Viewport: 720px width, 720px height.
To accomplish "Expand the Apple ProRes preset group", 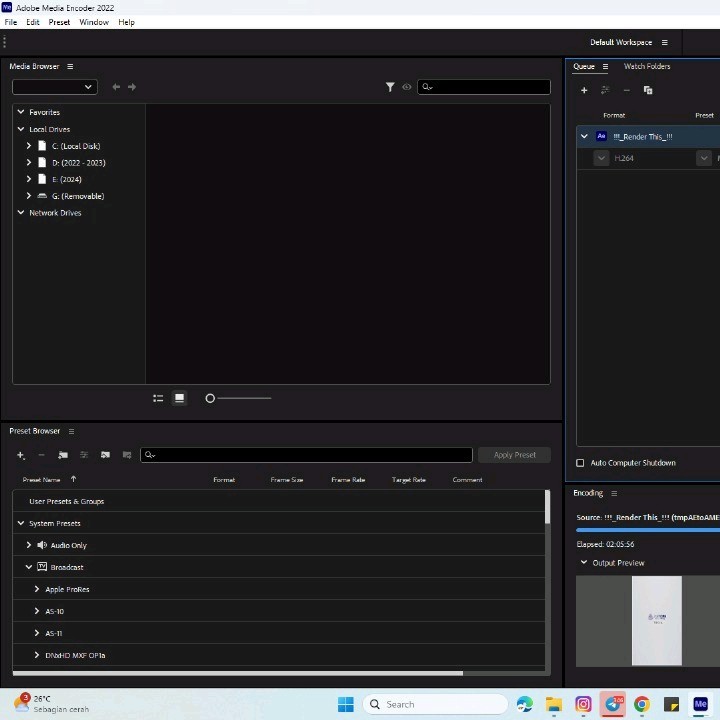I will pyautogui.click(x=37, y=589).
